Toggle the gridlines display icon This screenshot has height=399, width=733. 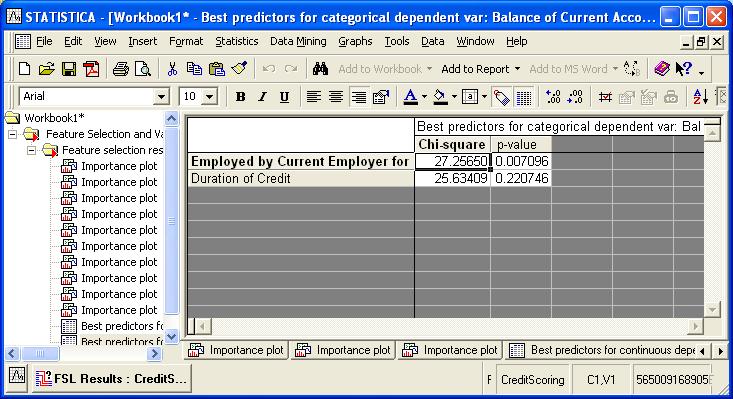coord(524,97)
